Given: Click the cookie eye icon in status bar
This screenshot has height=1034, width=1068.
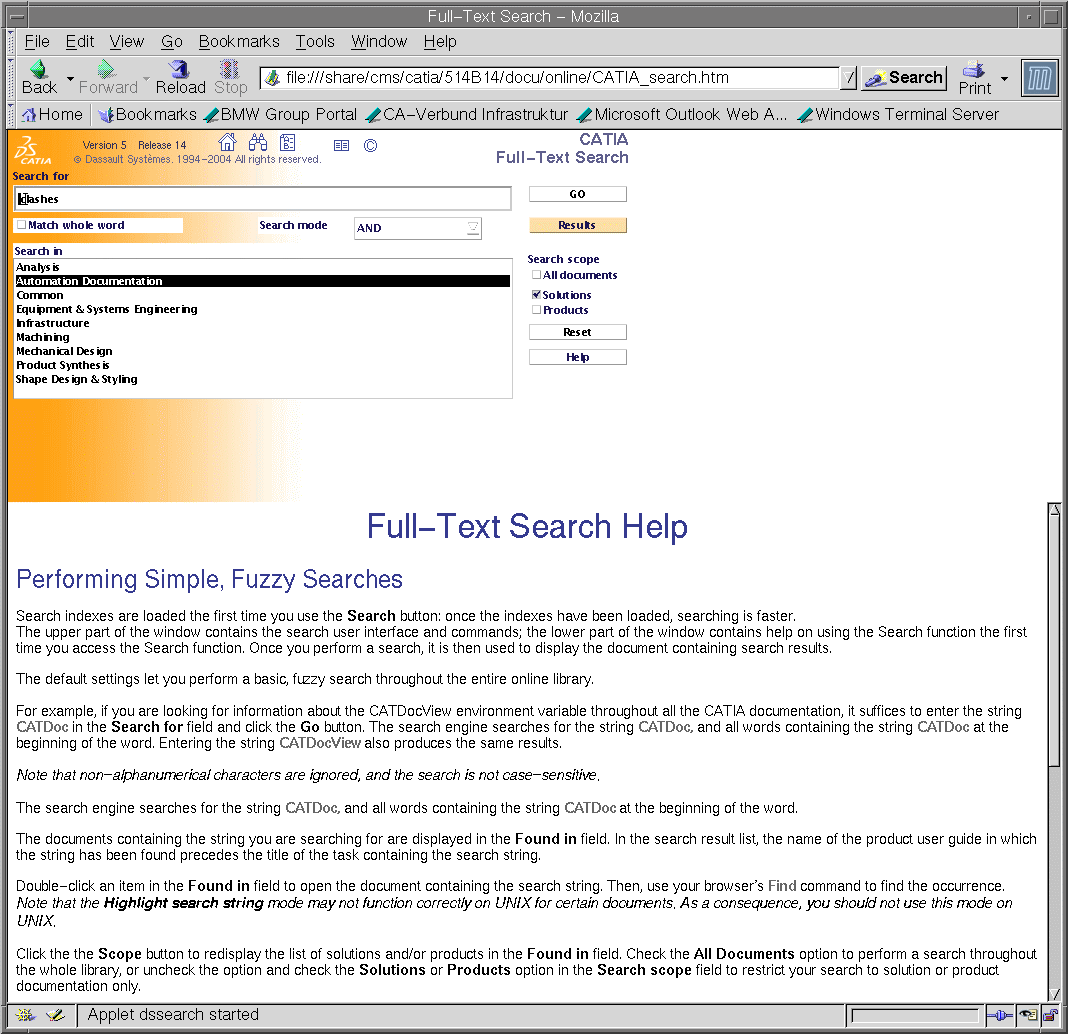Looking at the screenshot, I should [x=1028, y=1016].
